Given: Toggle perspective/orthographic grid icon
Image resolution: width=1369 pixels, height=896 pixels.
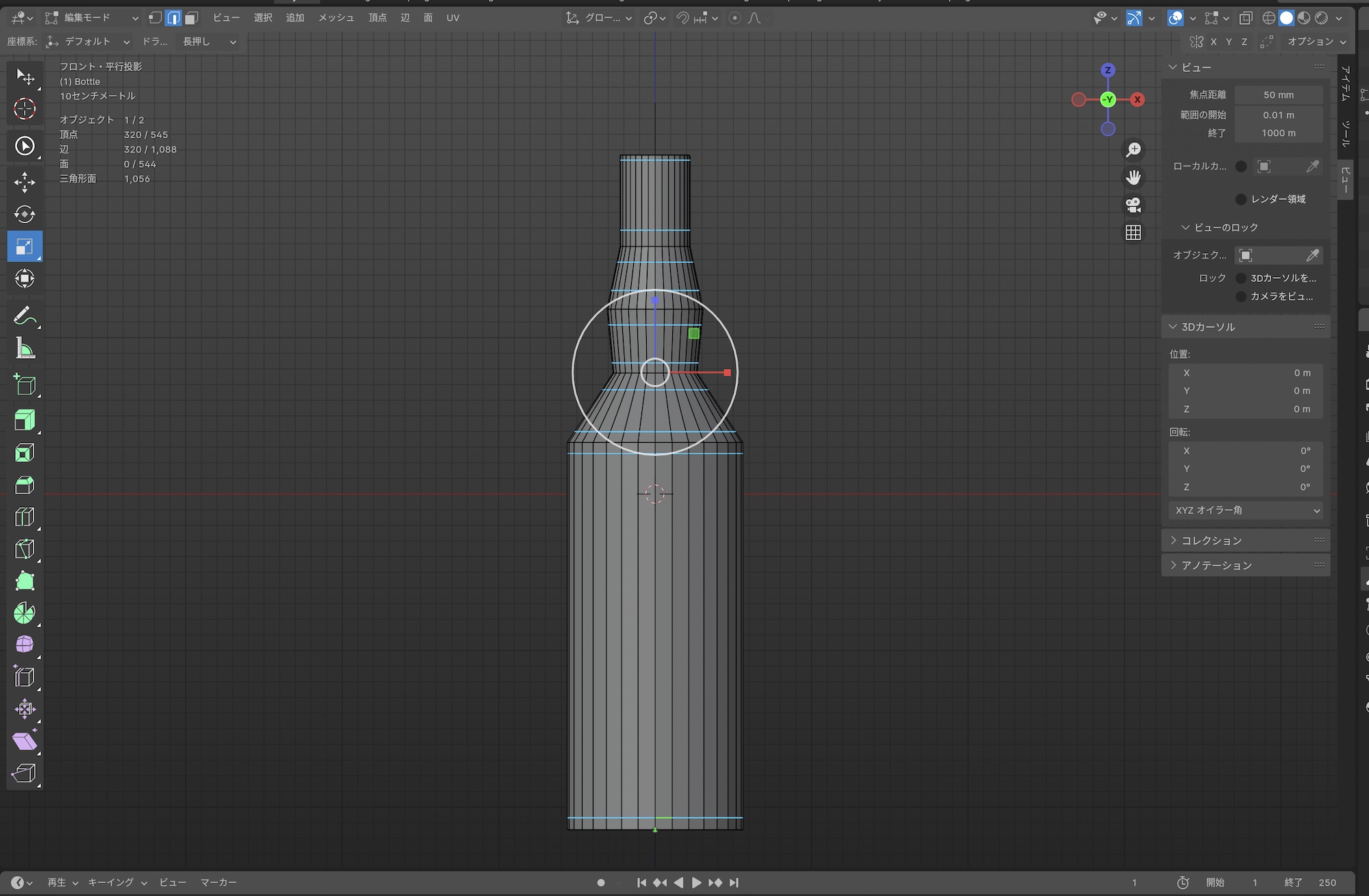Looking at the screenshot, I should tap(1134, 233).
